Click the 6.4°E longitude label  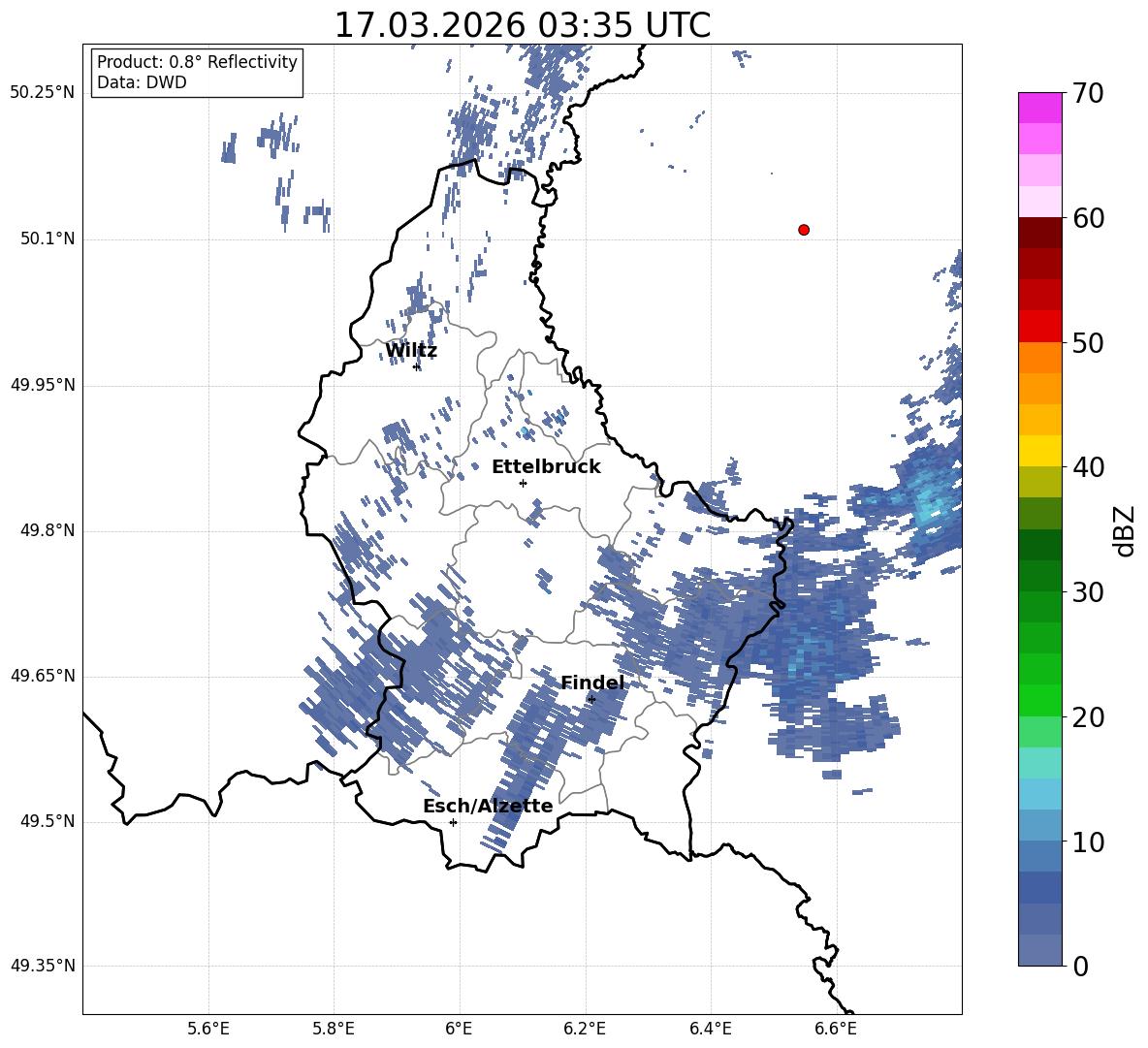[710, 1029]
